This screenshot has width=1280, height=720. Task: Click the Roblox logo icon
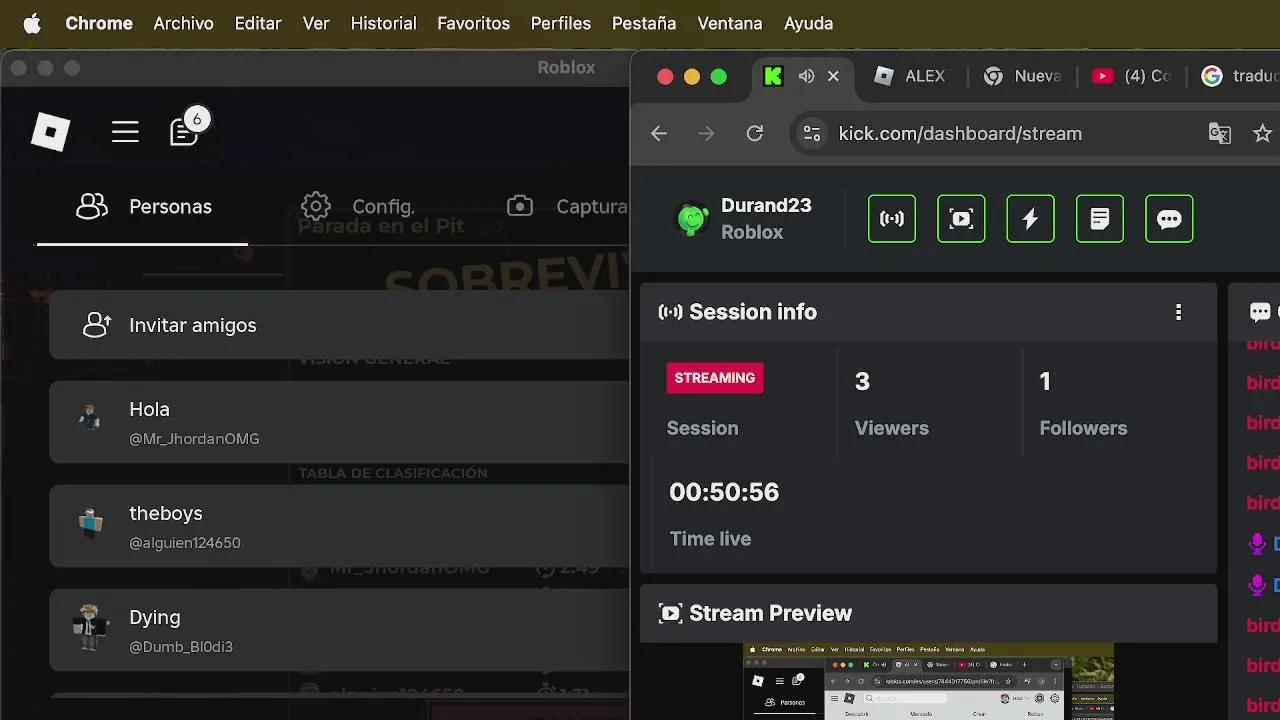(x=50, y=132)
